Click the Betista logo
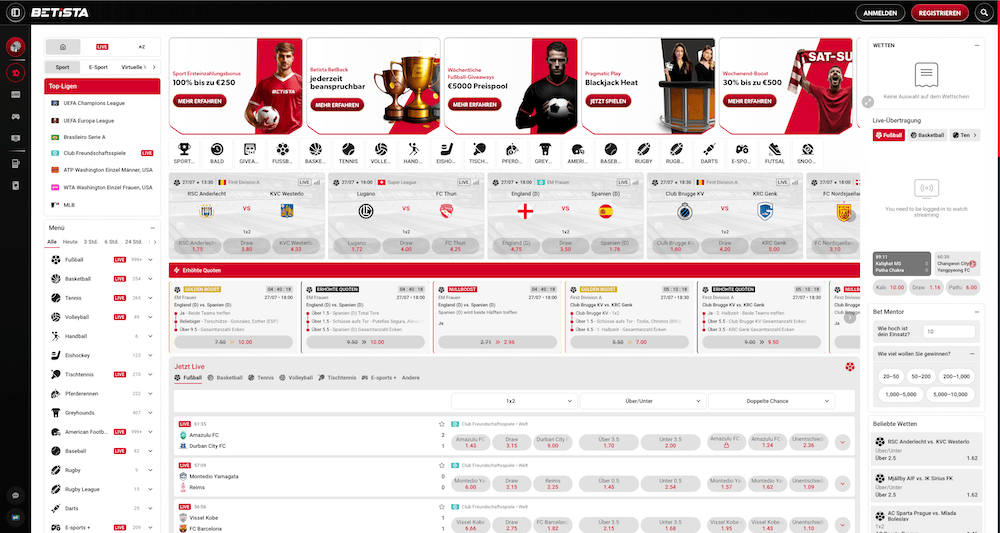Image resolution: width=1000 pixels, height=533 pixels. [59, 13]
